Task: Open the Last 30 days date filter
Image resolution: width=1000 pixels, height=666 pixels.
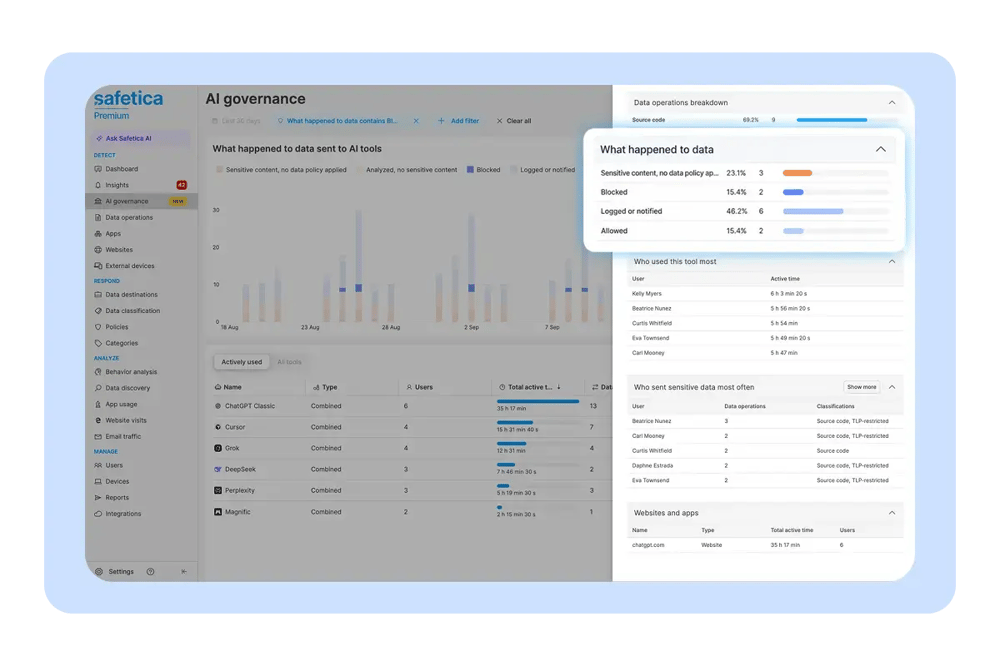Action: [237, 121]
